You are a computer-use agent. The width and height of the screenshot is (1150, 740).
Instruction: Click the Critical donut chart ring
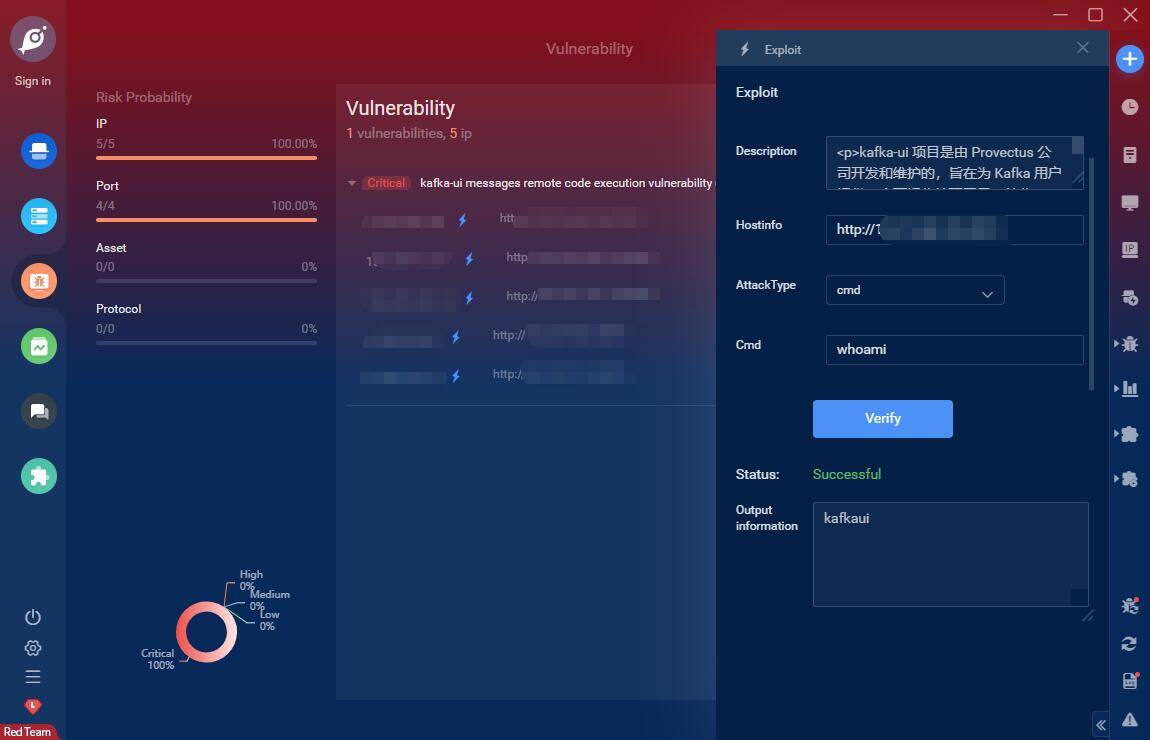[206, 631]
